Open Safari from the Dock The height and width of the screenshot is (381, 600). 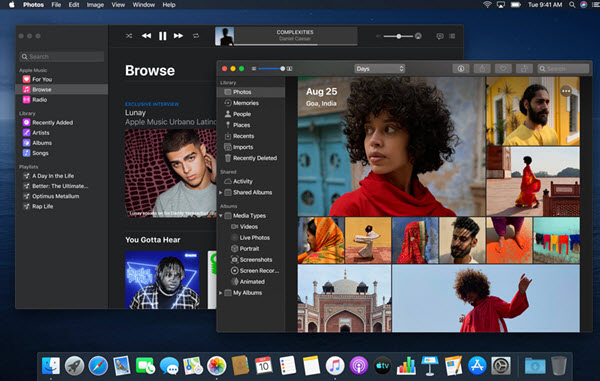point(98,366)
